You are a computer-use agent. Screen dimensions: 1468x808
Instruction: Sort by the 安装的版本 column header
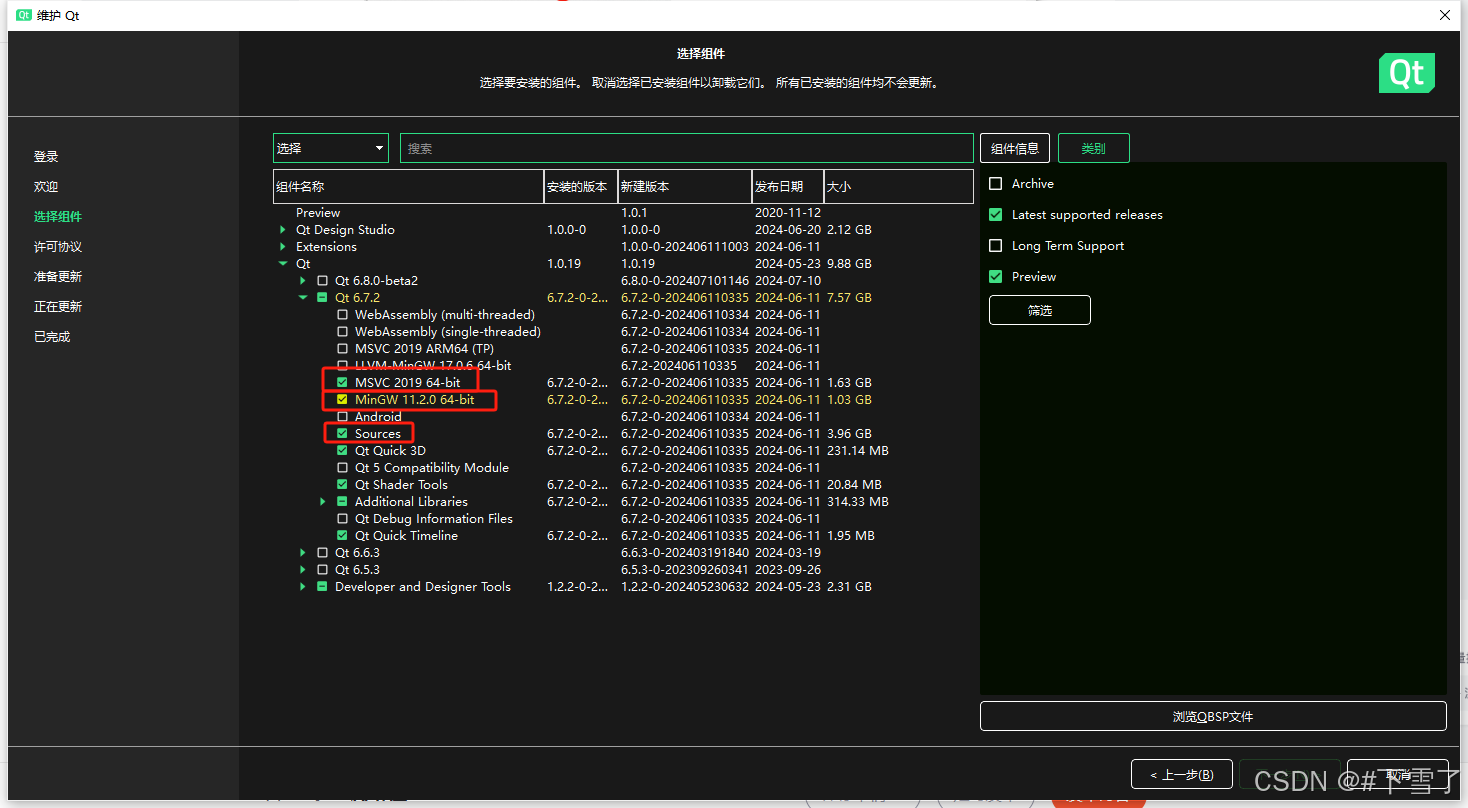[581, 187]
